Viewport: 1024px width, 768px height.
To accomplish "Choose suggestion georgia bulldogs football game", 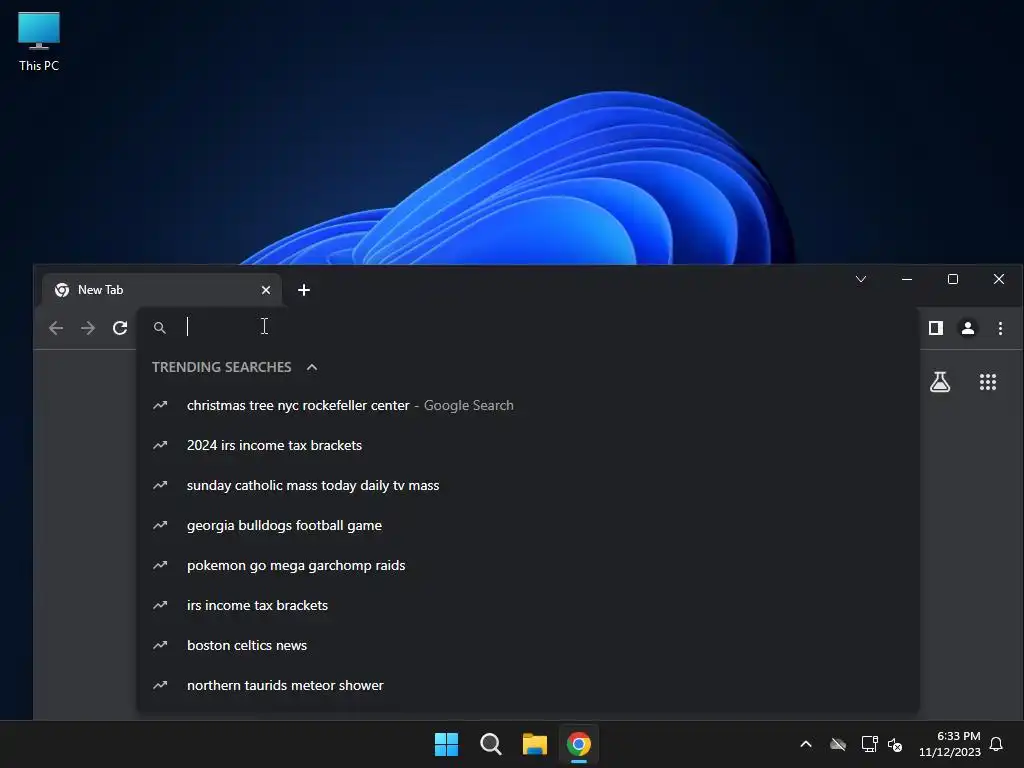I will click(528, 525).
